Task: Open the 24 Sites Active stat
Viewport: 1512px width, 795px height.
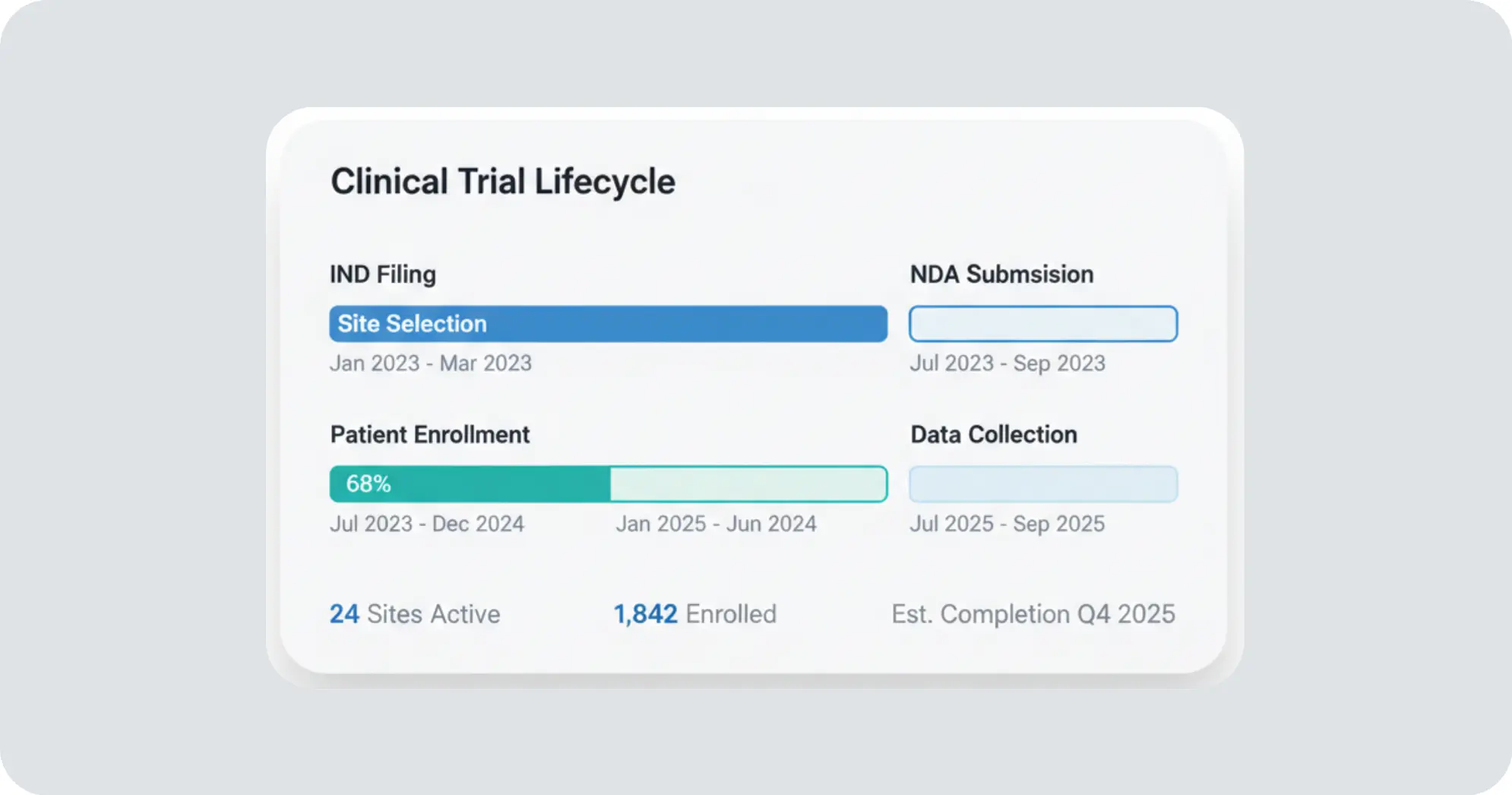Action: (x=415, y=614)
